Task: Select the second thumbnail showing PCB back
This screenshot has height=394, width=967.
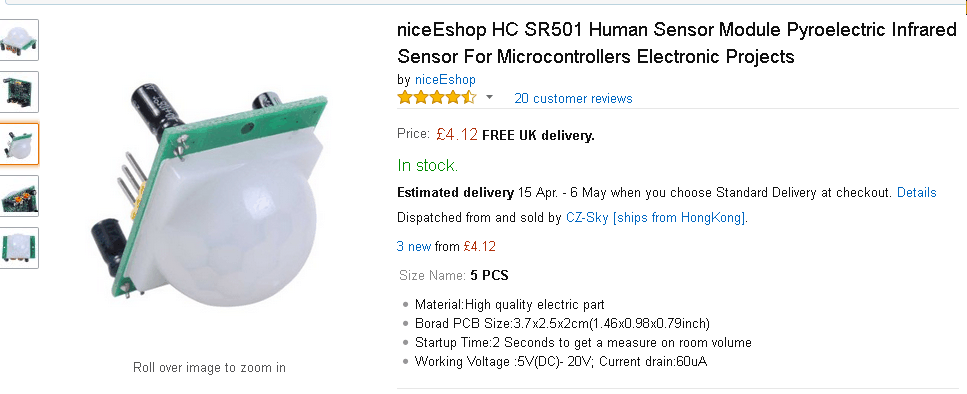Action: coord(19,92)
